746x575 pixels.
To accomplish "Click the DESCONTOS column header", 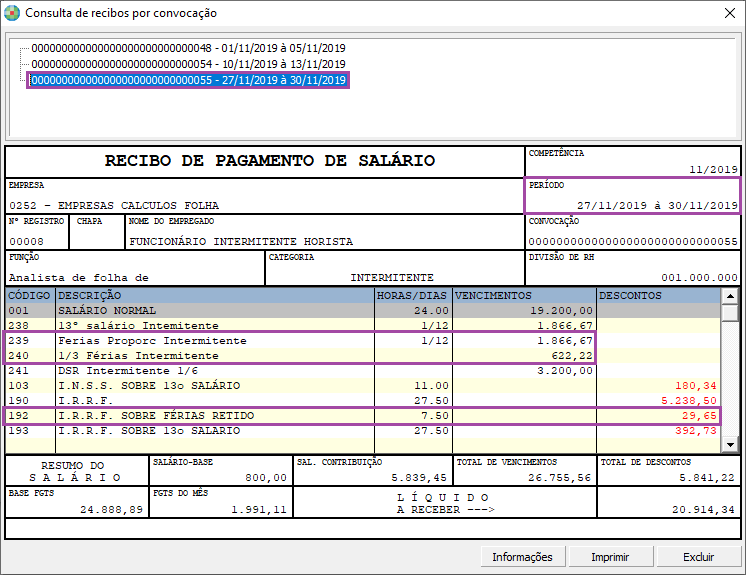I will 659,295.
